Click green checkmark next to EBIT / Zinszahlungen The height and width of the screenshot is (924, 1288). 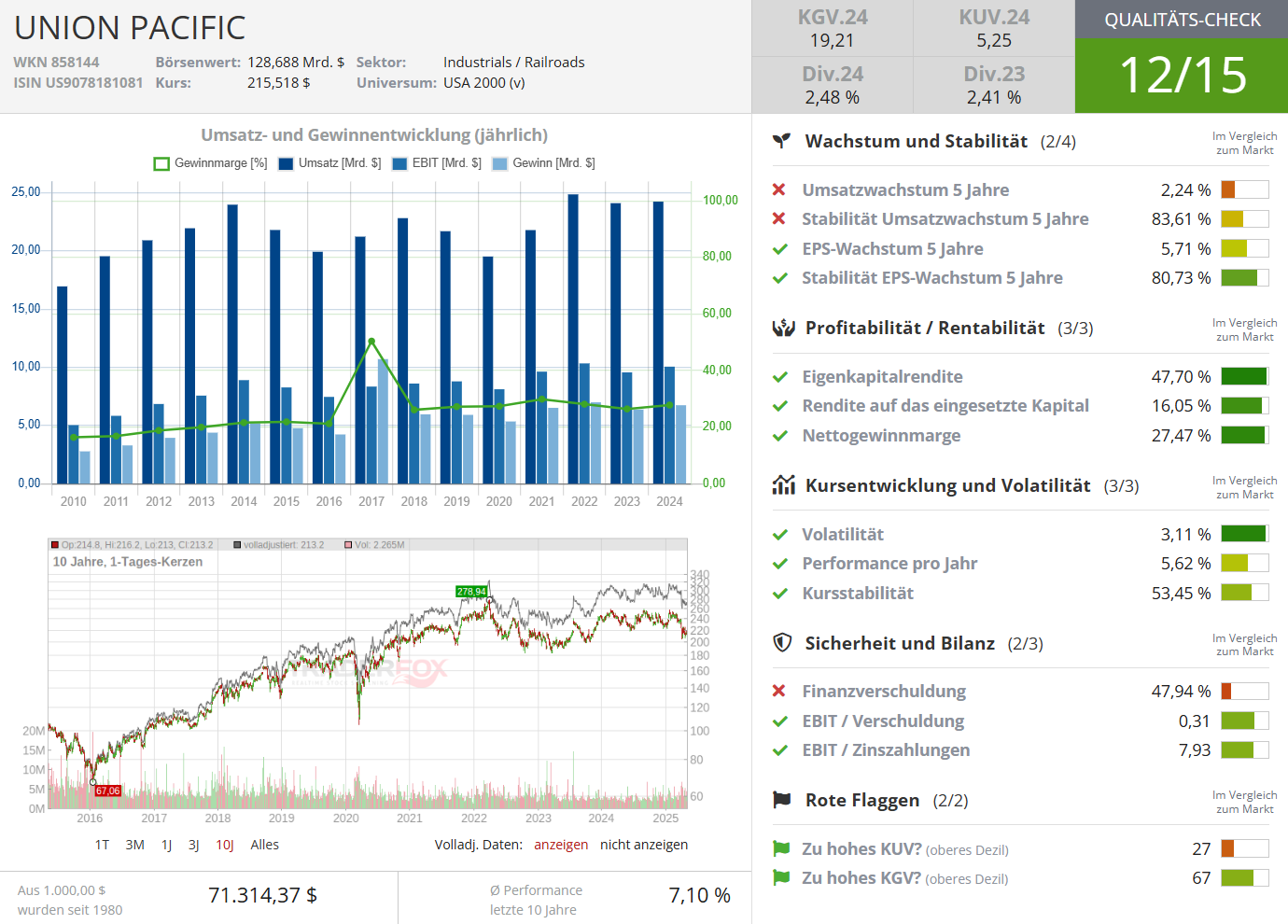(x=780, y=750)
